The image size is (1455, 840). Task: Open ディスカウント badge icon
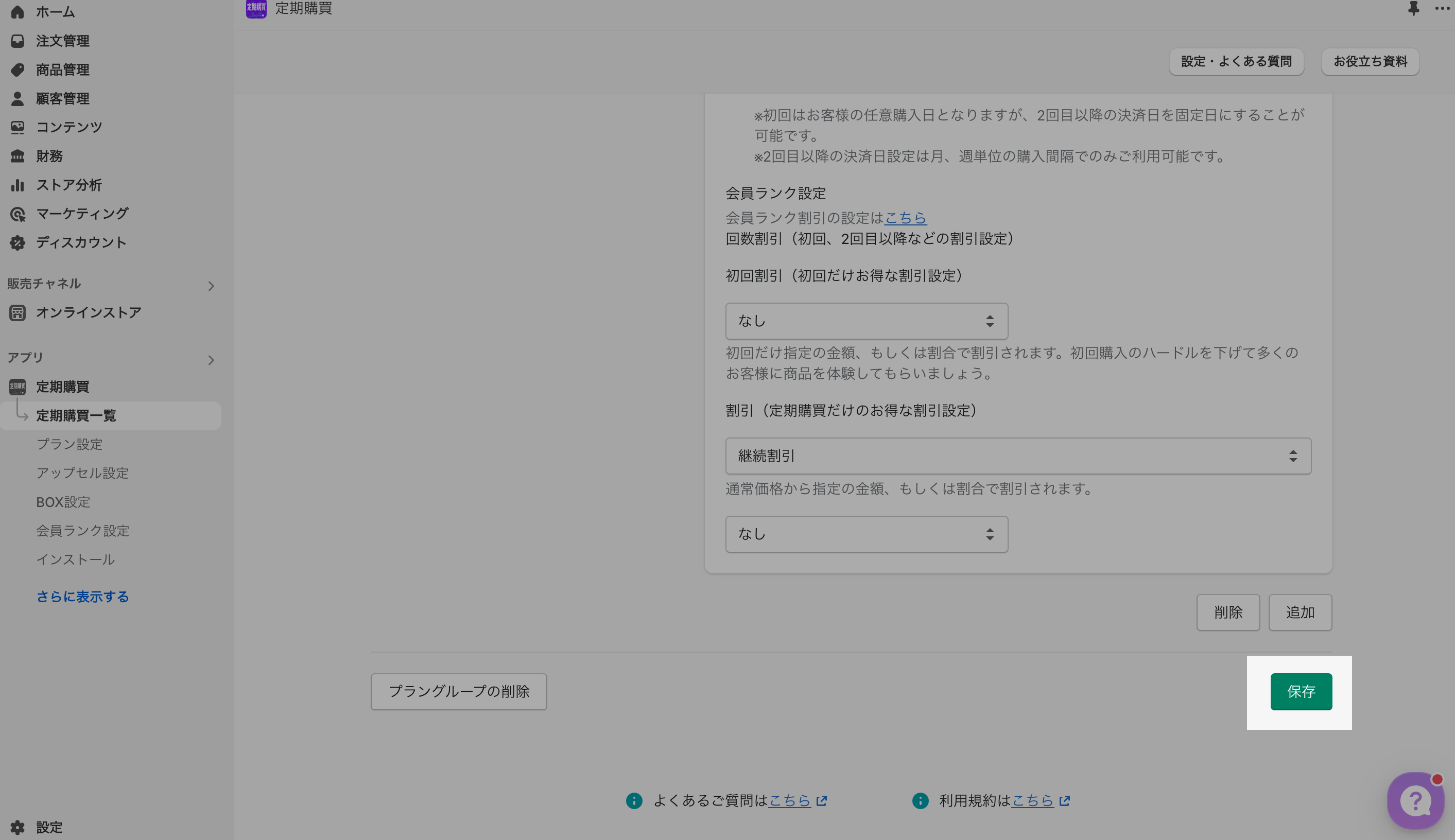[18, 243]
